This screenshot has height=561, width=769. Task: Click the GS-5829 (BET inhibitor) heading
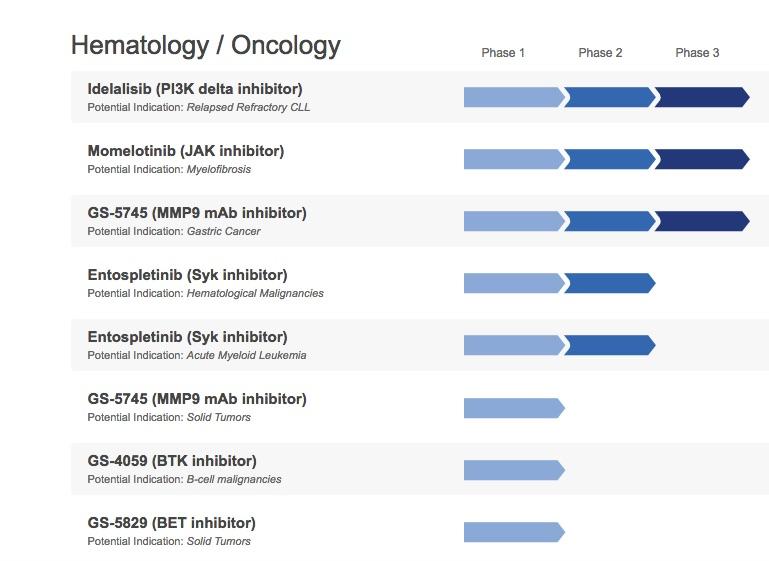[x=171, y=523]
